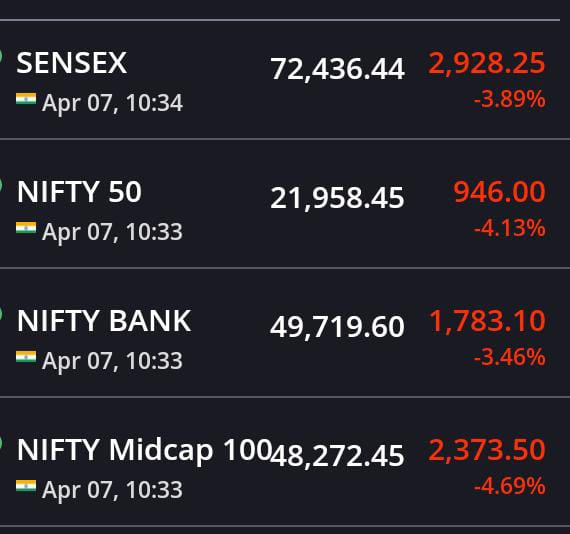Click SENSEX change value 2,928.25
The width and height of the screenshot is (570, 534).
pyautogui.click(x=487, y=64)
